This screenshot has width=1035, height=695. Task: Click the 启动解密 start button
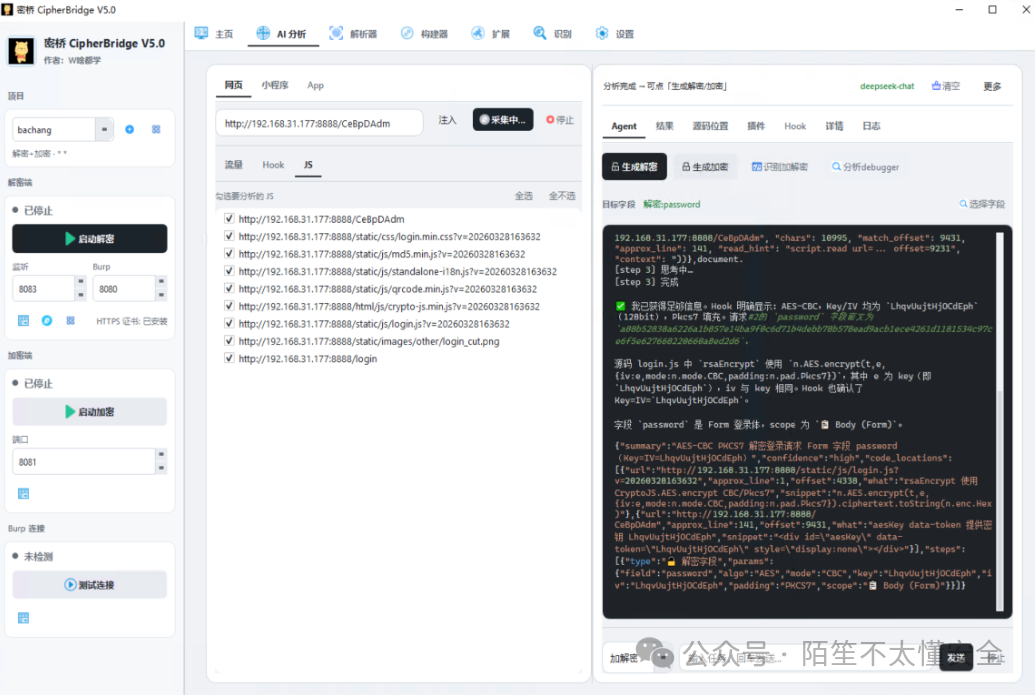click(x=90, y=238)
